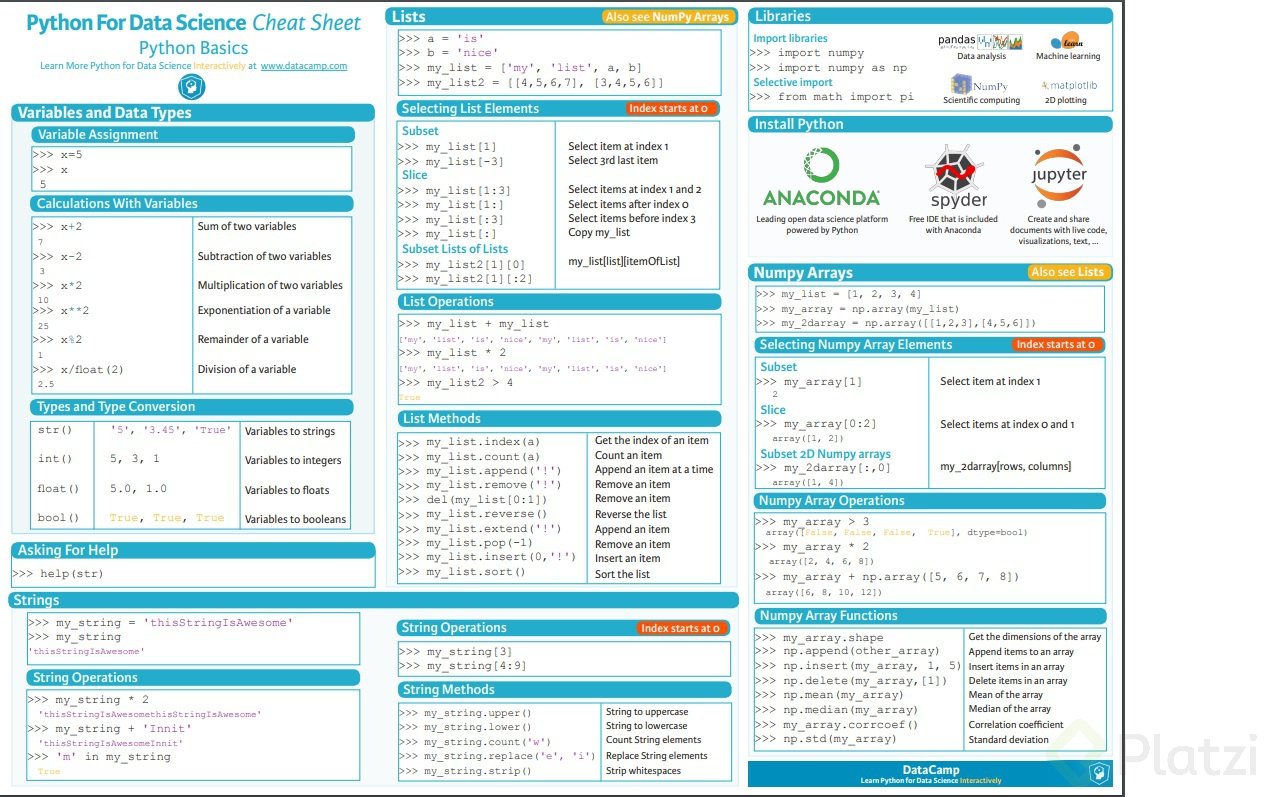The image size is (1270, 797).
Task: Click the 'my_string.upper()' code line
Action: [465, 713]
